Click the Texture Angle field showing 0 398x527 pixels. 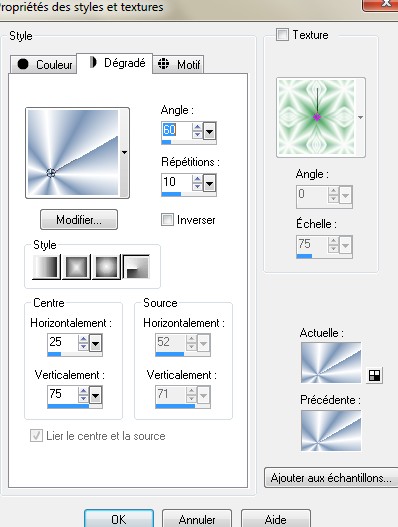tap(312, 194)
